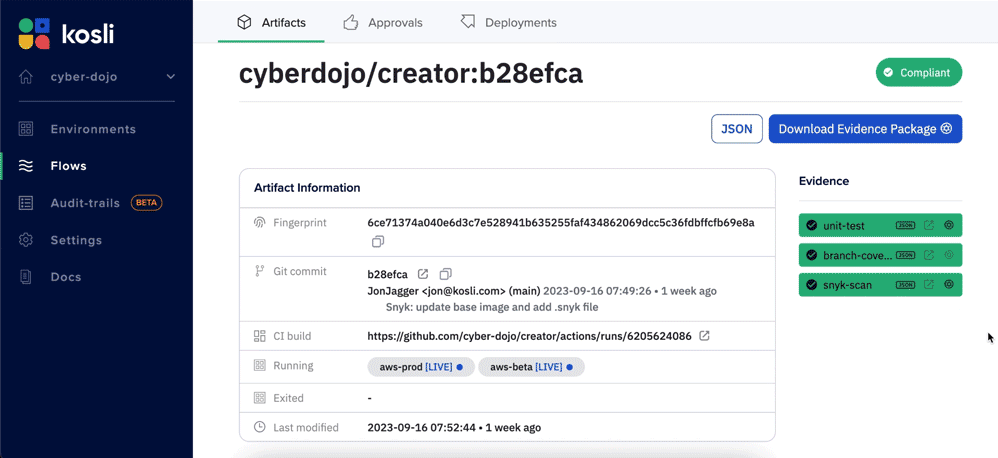Click the gear icon in unit-test row
The image size is (998, 458).
click(949, 225)
